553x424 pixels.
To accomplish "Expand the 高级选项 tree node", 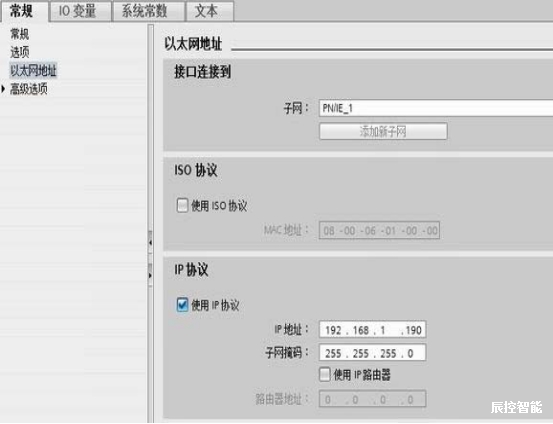I will point(3,89).
